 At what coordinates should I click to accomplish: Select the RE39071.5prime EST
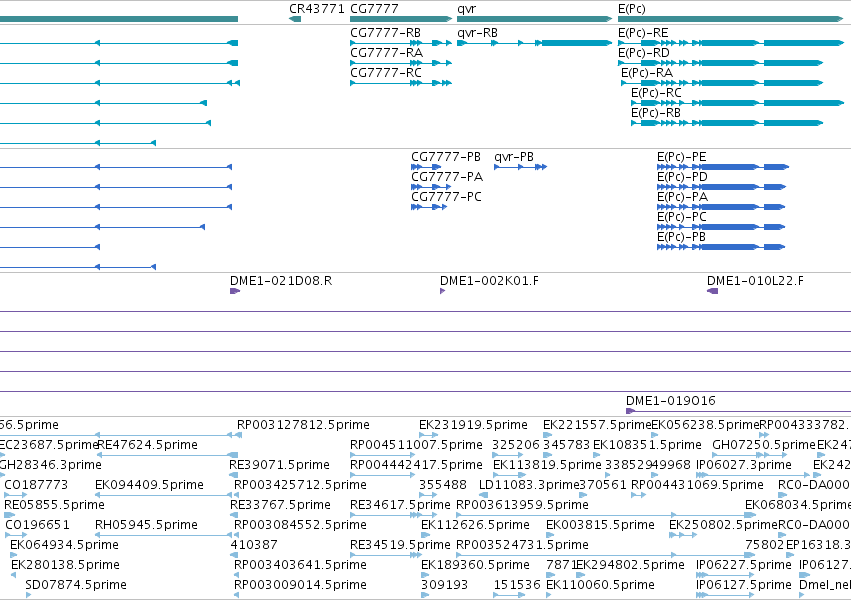(x=233, y=475)
